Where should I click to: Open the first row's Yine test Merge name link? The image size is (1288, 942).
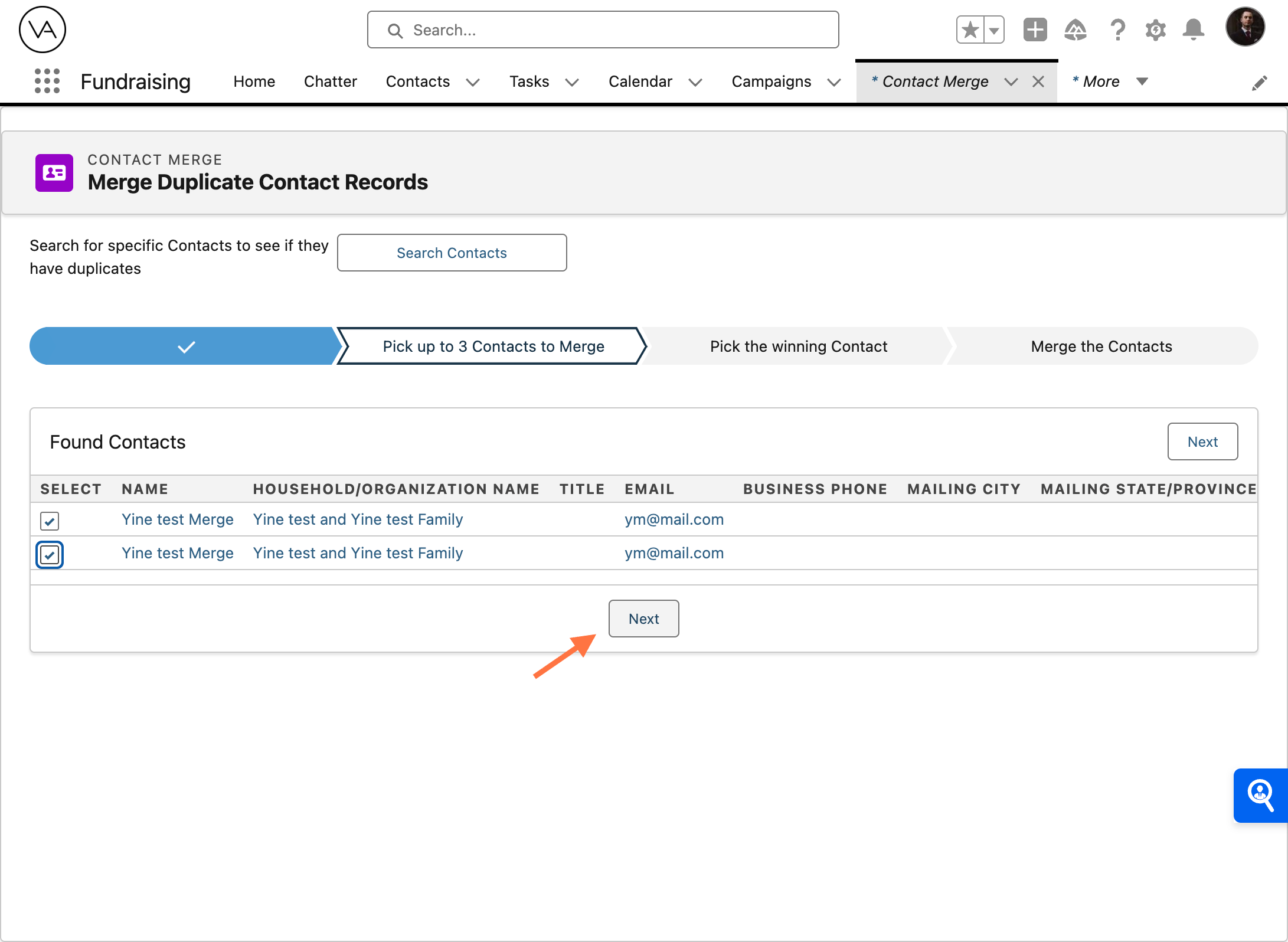pyautogui.click(x=178, y=519)
